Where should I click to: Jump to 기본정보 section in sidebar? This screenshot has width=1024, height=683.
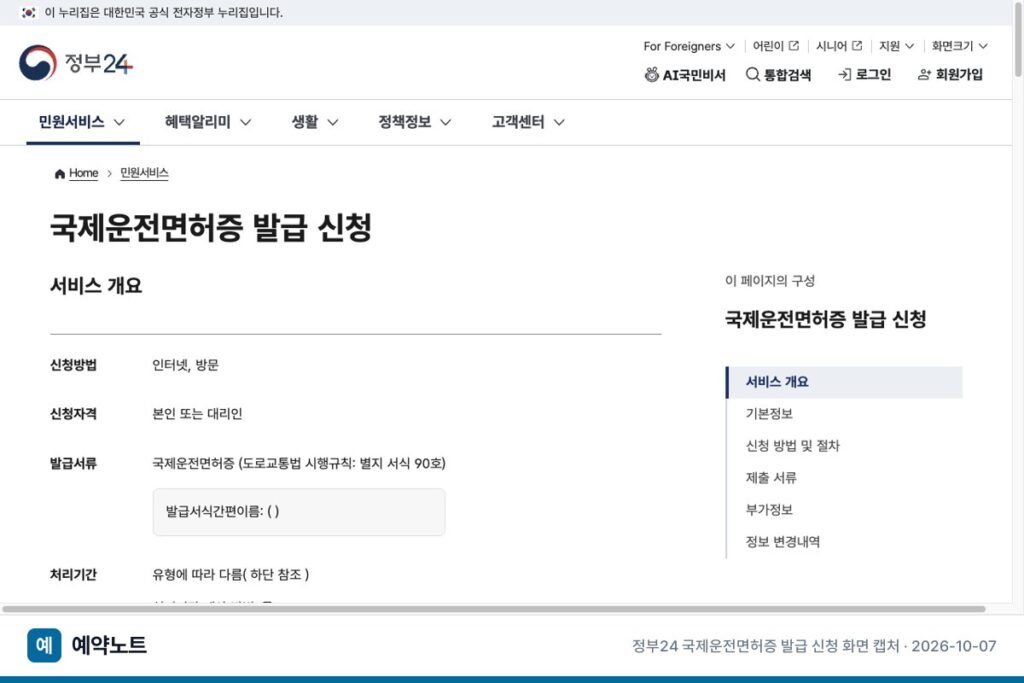769,414
